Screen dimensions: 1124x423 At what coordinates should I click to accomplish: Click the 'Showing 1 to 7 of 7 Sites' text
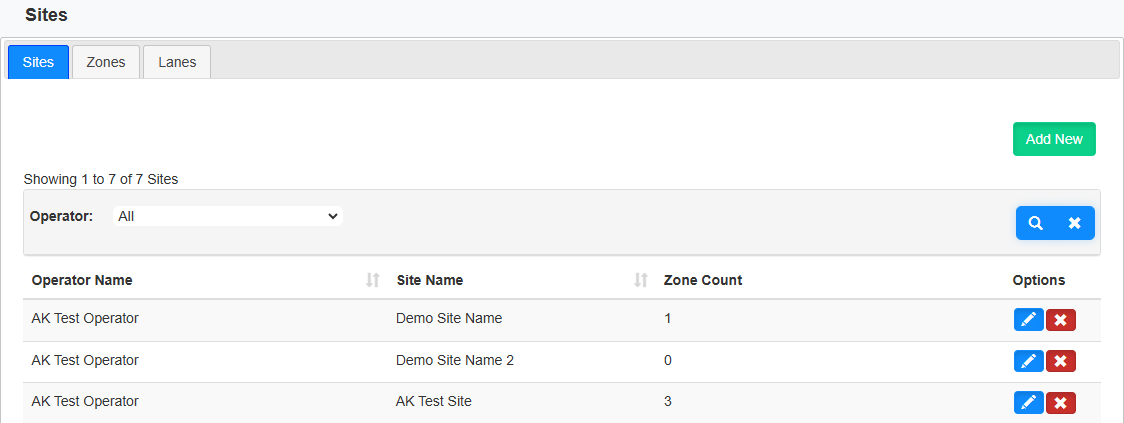100,179
